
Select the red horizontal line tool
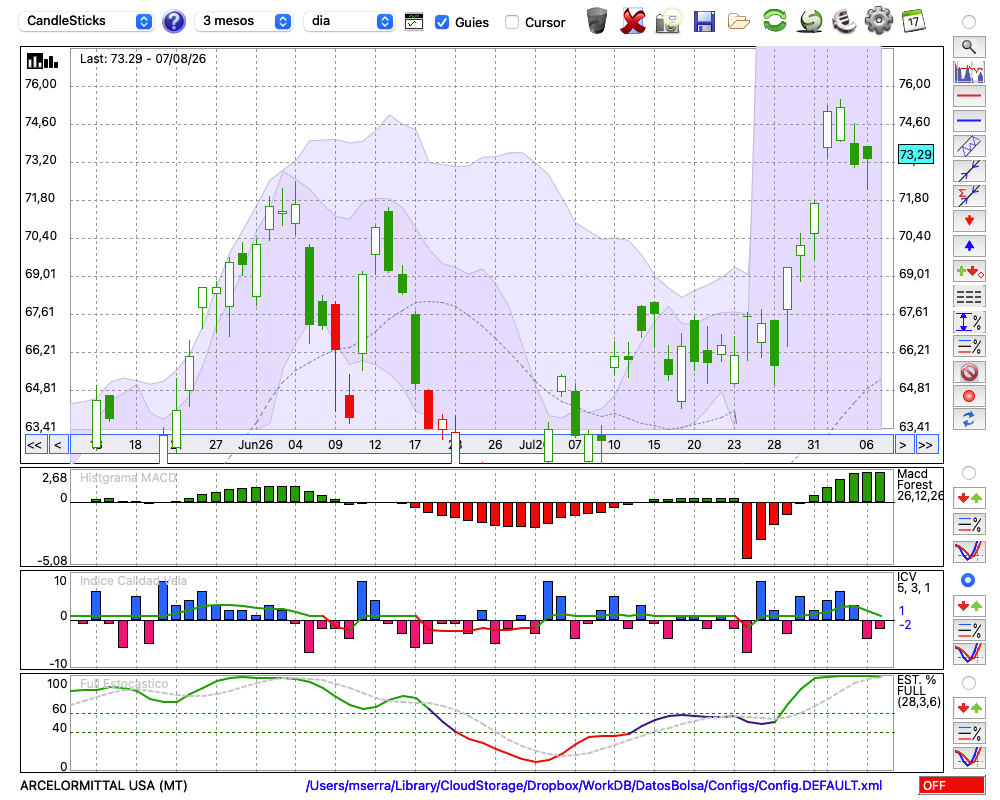[969, 96]
